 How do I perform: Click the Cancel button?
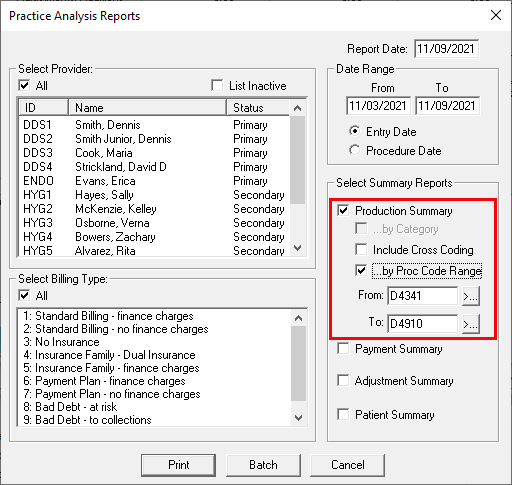(348, 465)
